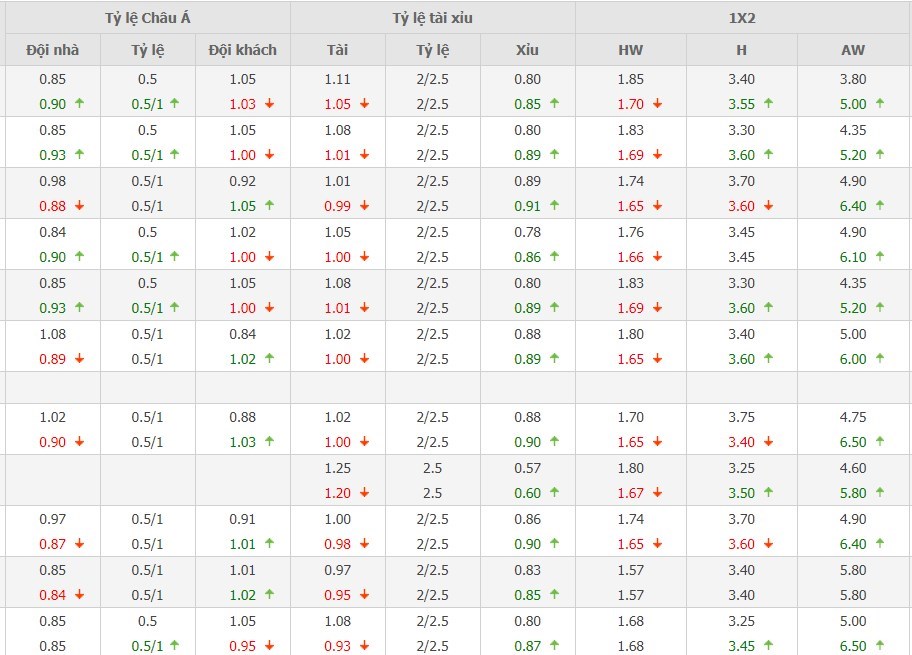Click red down arrow beside 1.70 in HW column
The image size is (912, 655).
(657, 104)
